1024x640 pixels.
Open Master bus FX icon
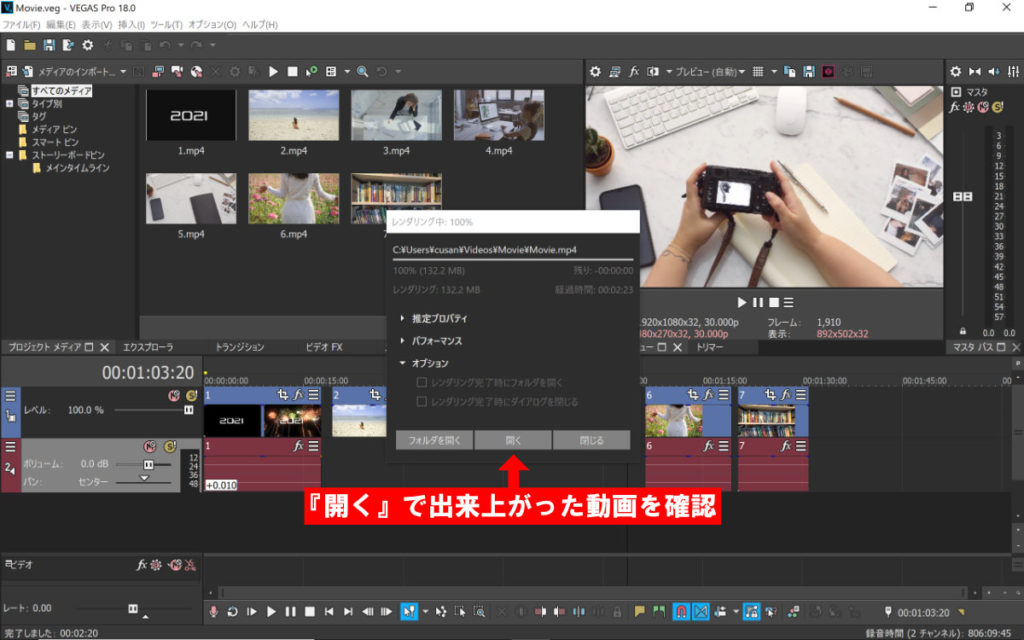pyautogui.click(x=955, y=106)
